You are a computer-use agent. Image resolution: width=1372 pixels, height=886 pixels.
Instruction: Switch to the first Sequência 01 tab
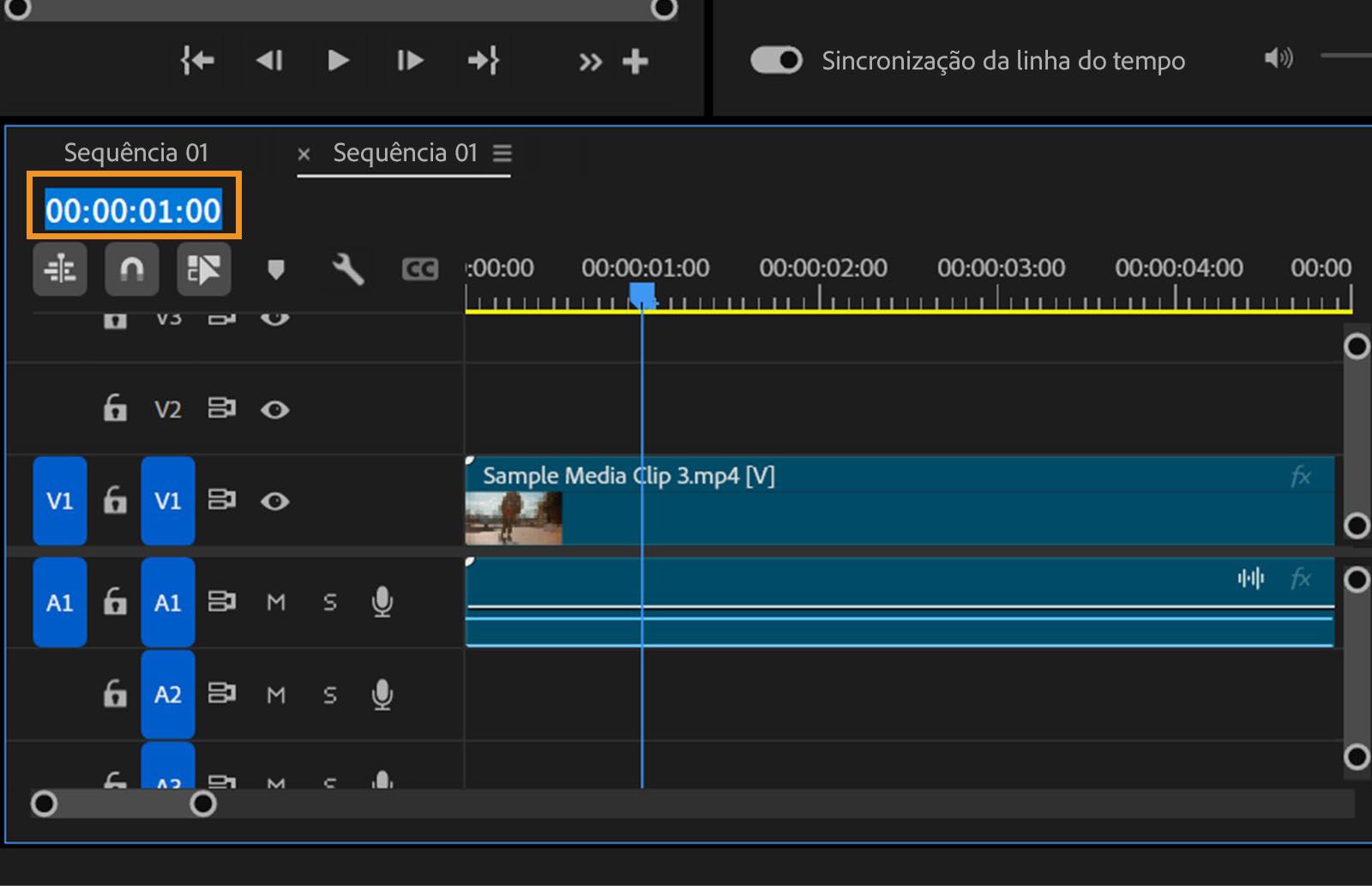coord(135,153)
